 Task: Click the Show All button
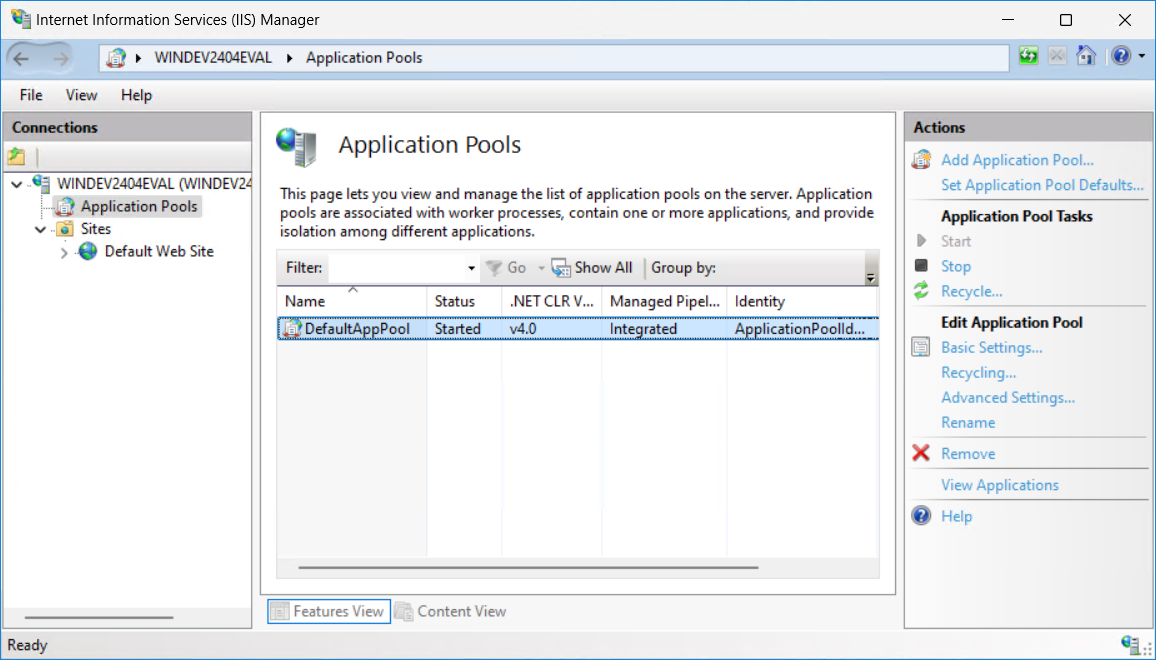[592, 268]
